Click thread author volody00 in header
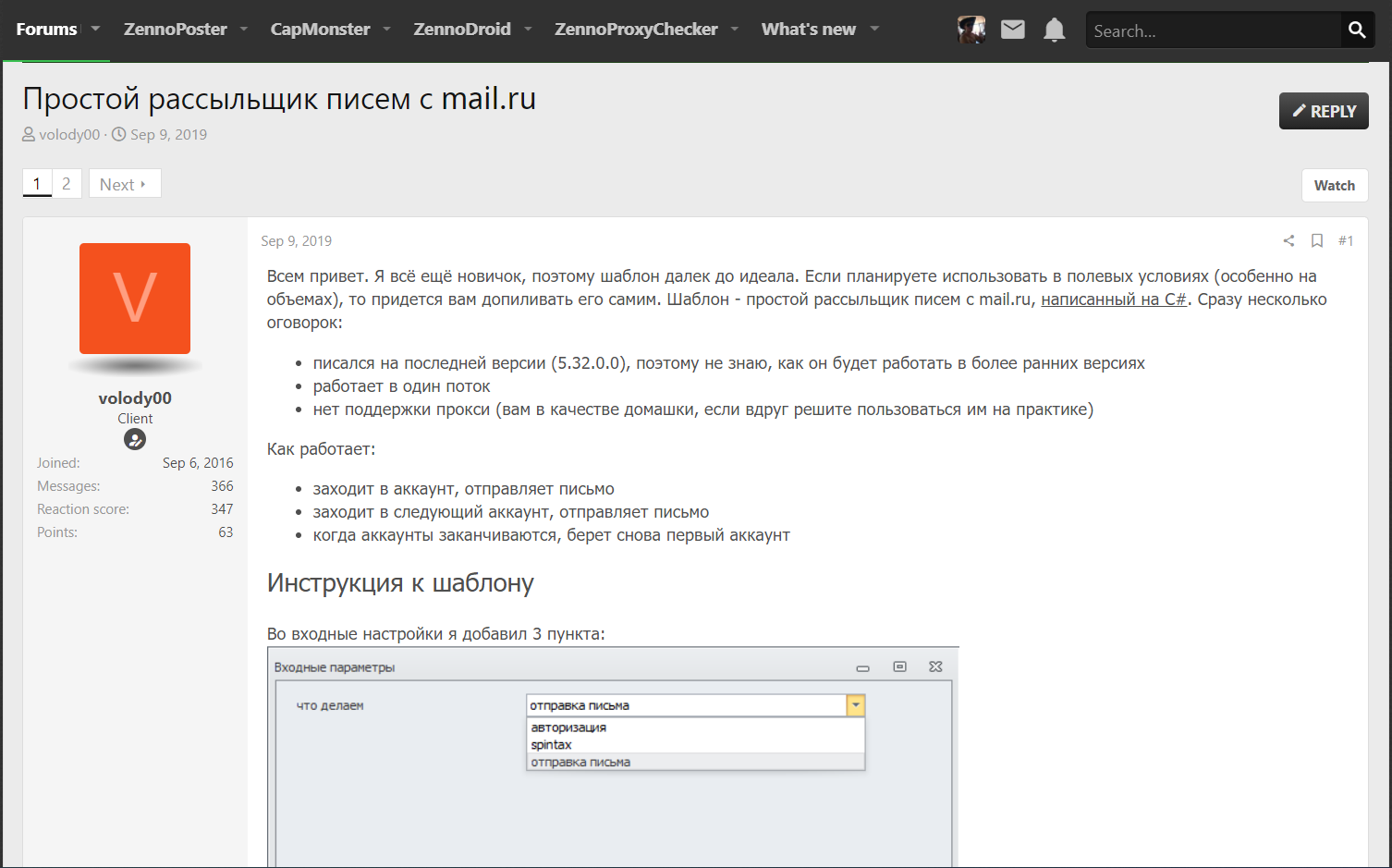The width and height of the screenshot is (1392, 868). pyautogui.click(x=69, y=134)
